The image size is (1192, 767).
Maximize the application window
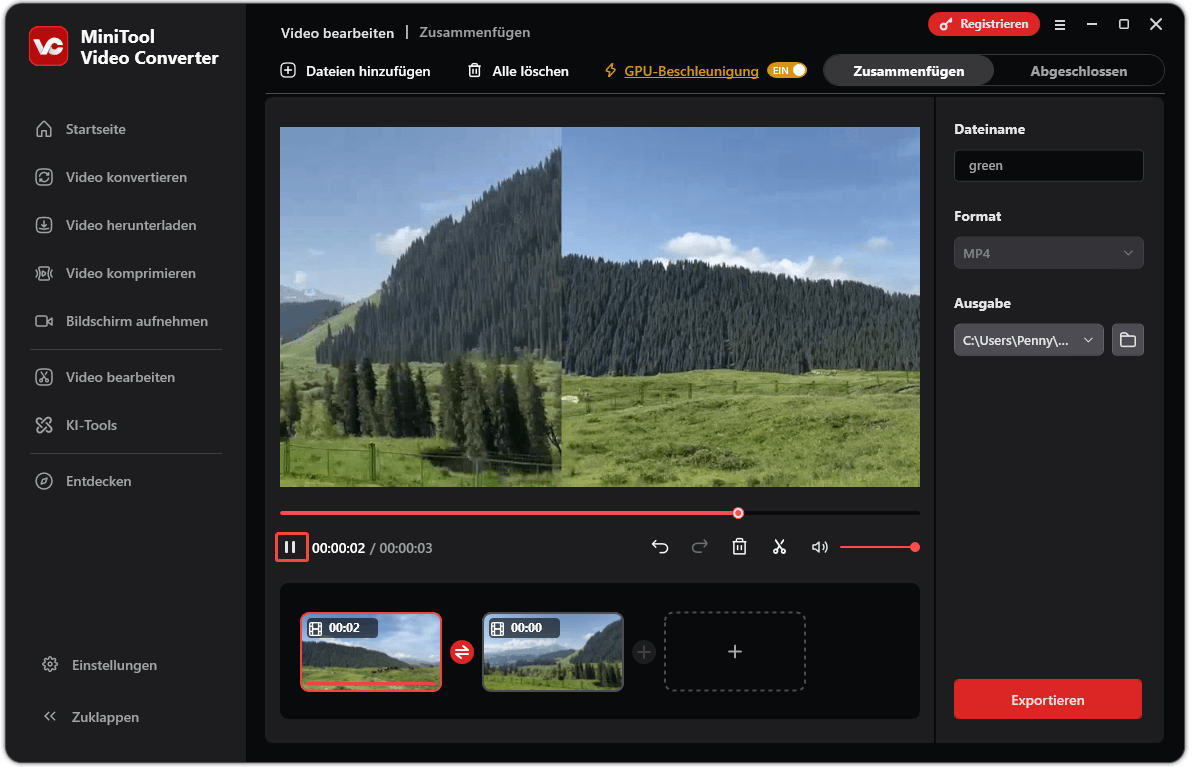pyautogui.click(x=1124, y=24)
